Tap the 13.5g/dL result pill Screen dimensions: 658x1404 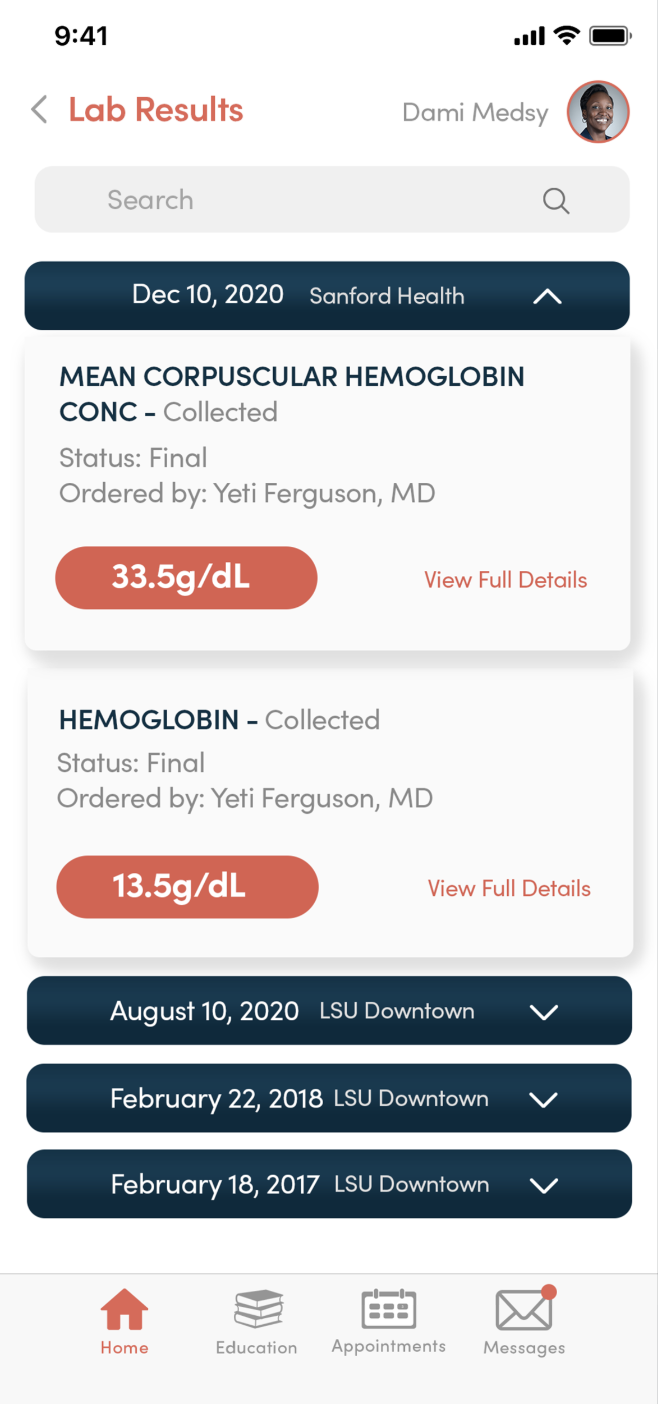tap(187, 887)
